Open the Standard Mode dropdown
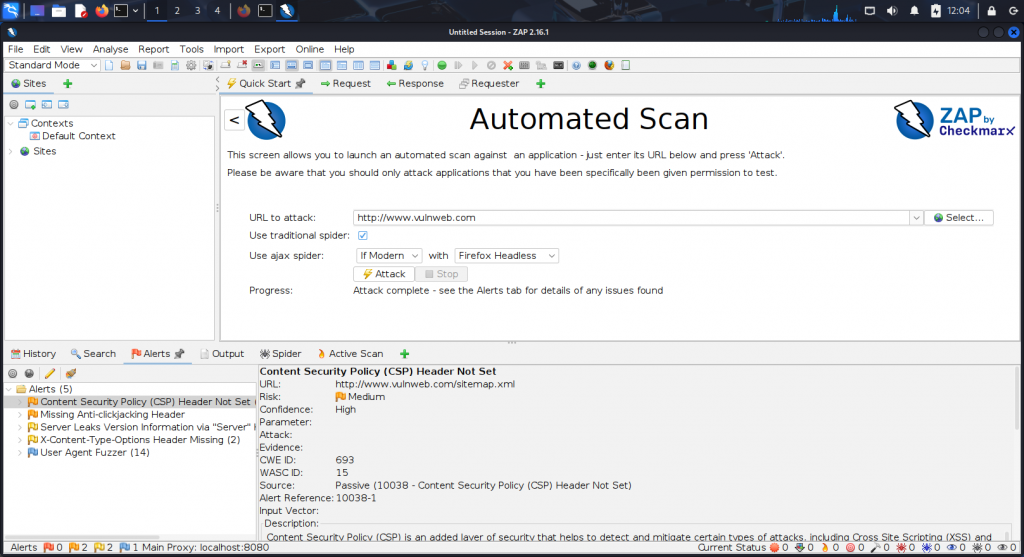 point(52,65)
